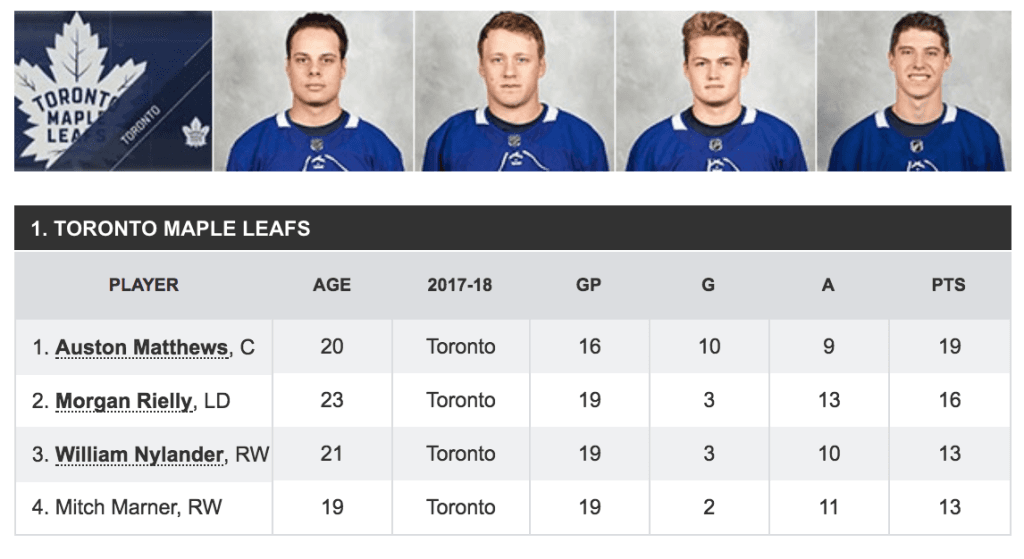Click the PLAYER column header
The height and width of the screenshot is (559, 1024).
[144, 285]
